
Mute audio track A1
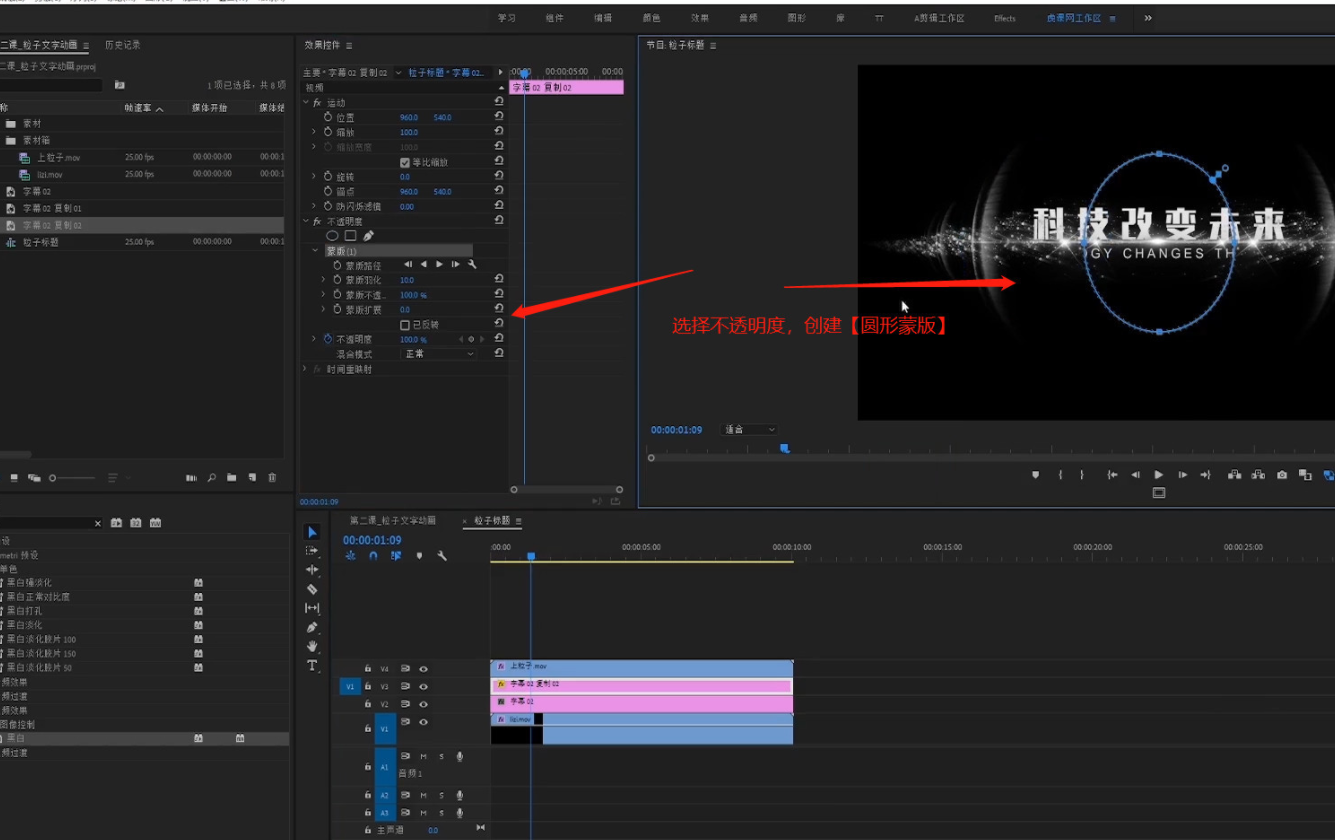[x=424, y=756]
